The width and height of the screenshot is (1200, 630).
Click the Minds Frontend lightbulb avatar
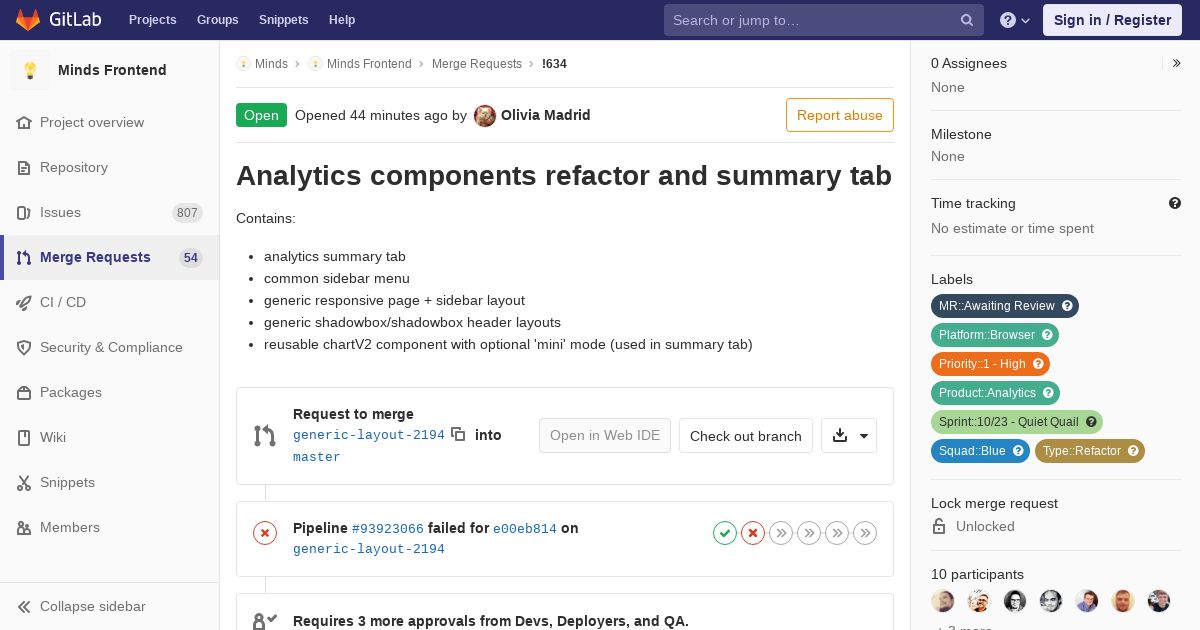pos(30,70)
